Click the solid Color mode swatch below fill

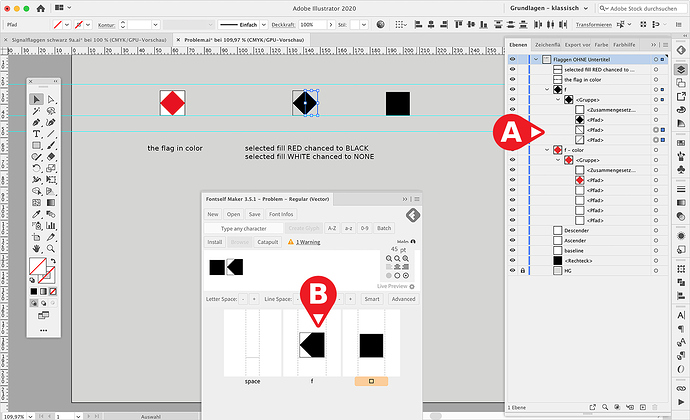(x=34, y=291)
